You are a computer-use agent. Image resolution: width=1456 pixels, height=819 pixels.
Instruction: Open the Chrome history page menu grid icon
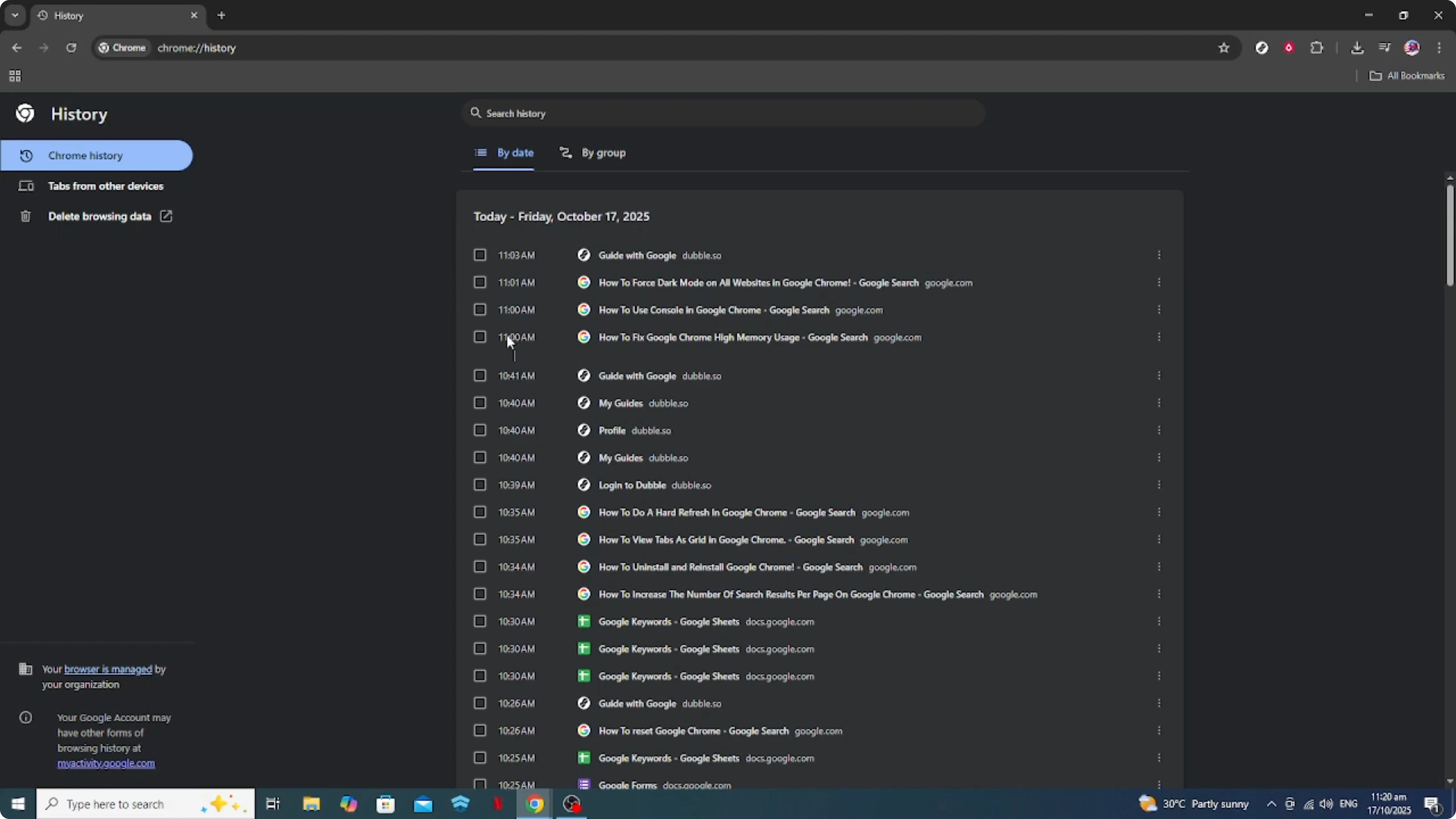tap(15, 76)
